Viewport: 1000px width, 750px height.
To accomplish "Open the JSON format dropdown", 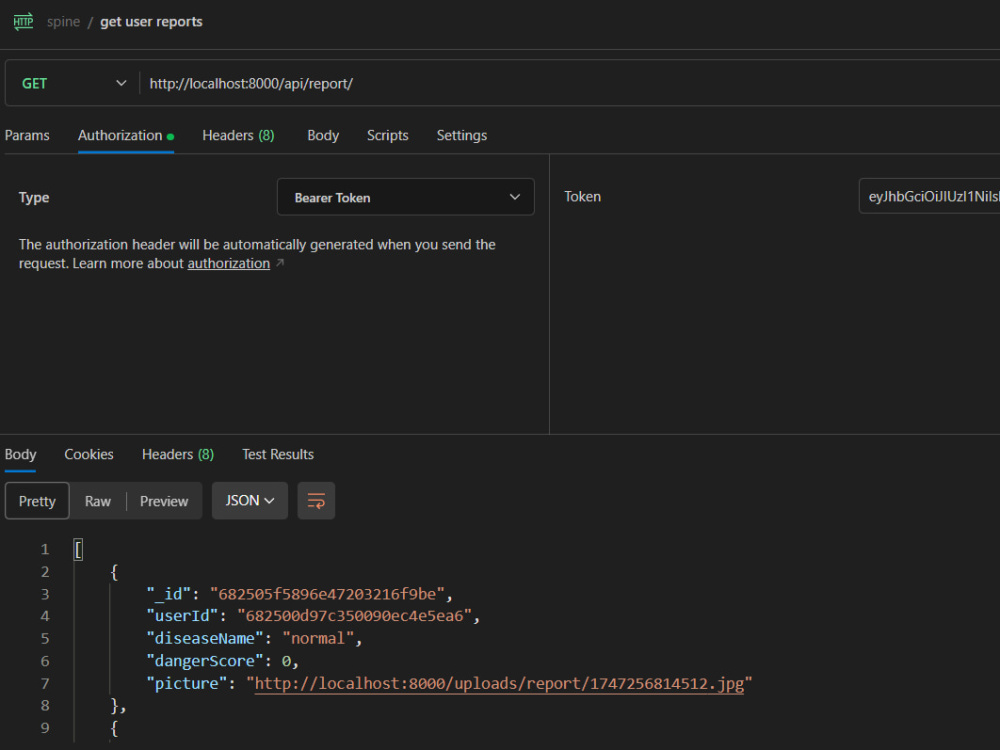I will pyautogui.click(x=250, y=501).
